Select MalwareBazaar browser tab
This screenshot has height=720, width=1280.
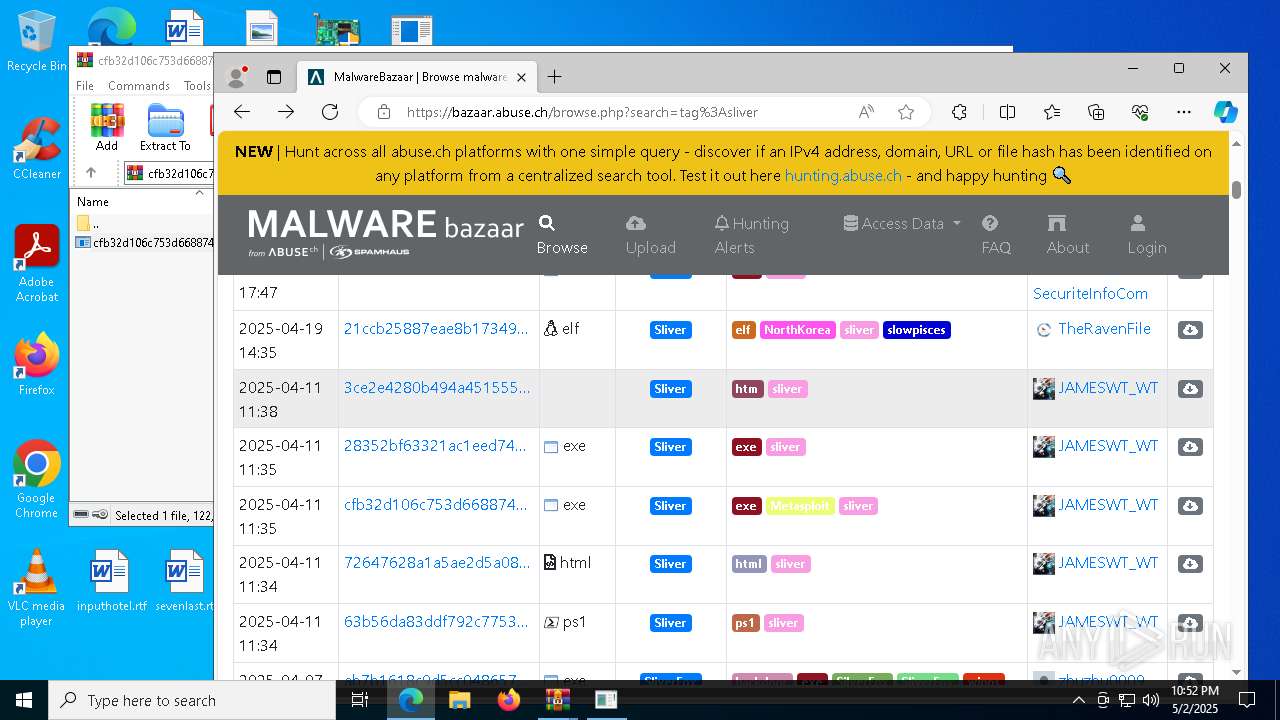coord(417,77)
